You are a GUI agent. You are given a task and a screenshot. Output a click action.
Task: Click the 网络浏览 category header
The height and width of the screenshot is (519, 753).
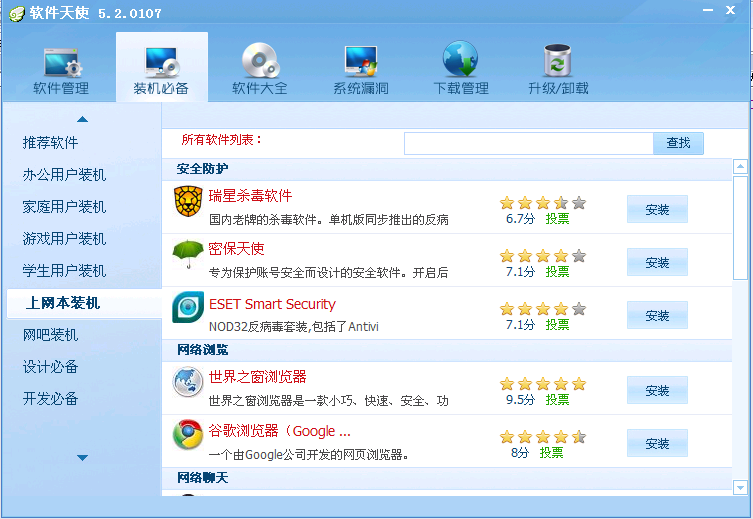pos(202,350)
